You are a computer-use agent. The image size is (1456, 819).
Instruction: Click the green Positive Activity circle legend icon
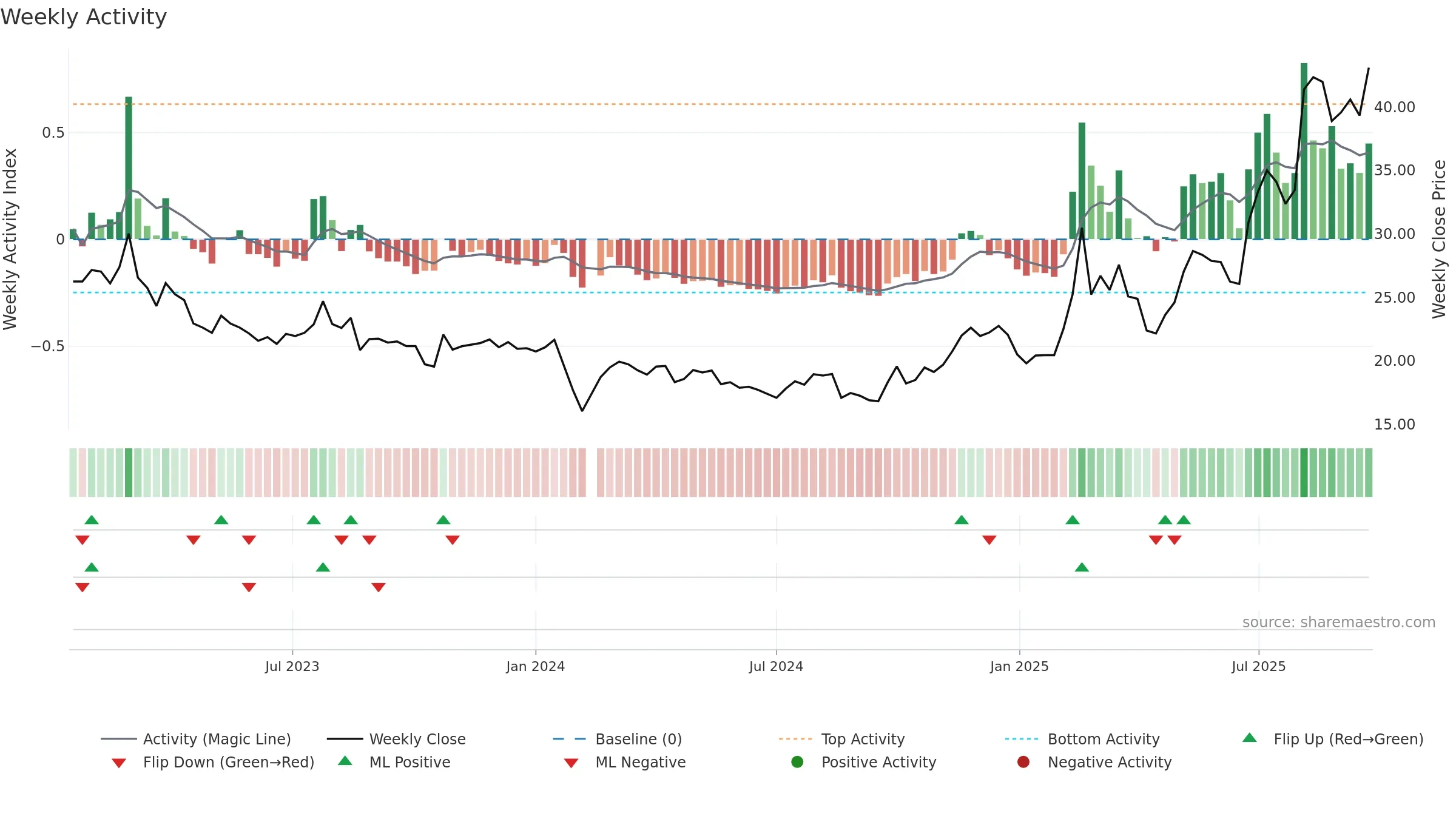coord(797,762)
